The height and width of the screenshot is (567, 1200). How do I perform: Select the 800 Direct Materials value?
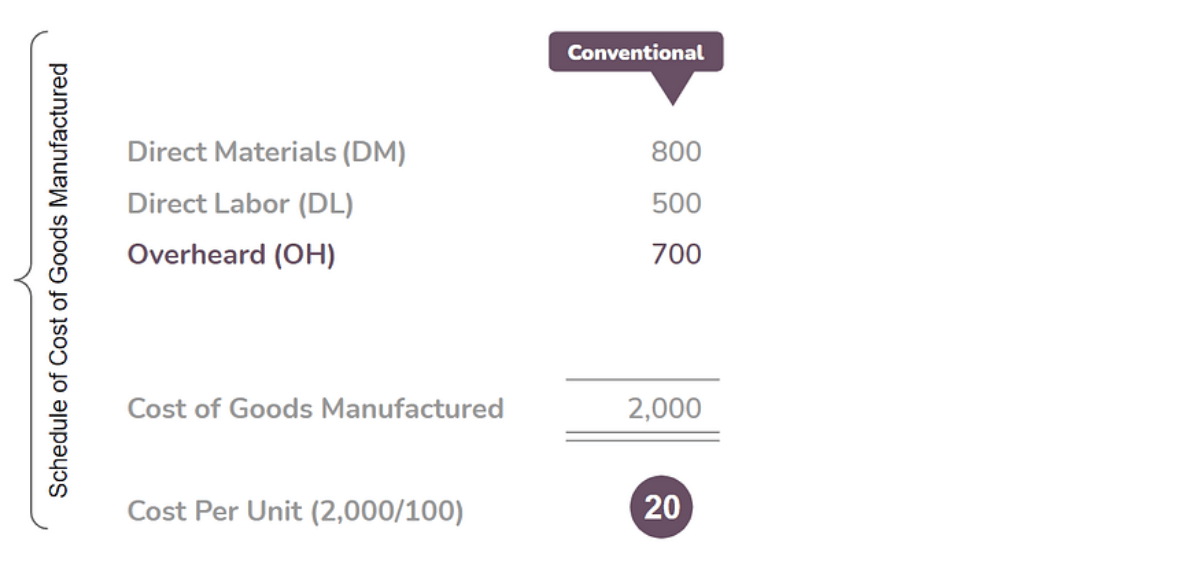pyautogui.click(x=676, y=153)
